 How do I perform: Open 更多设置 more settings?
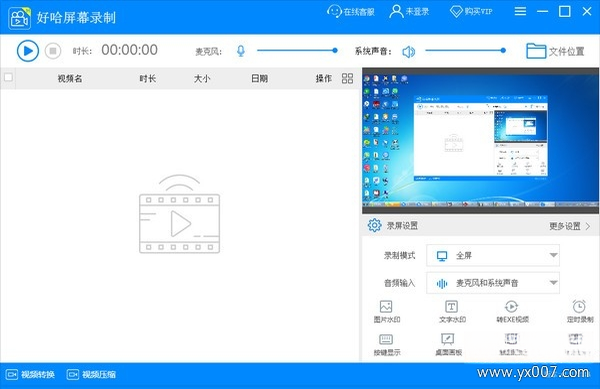[570, 226]
